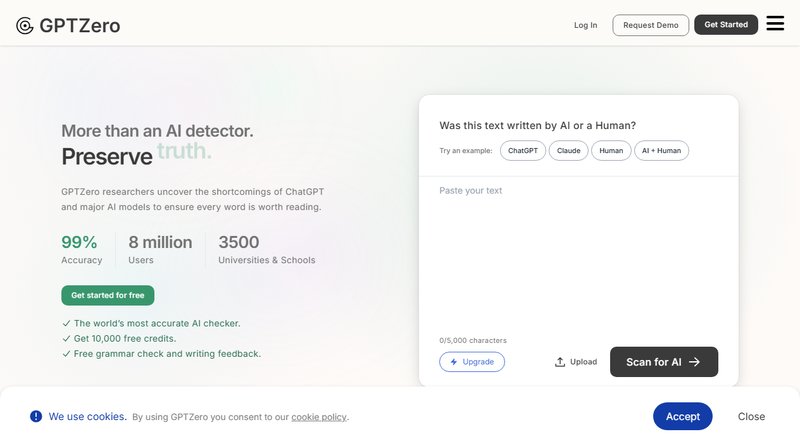Click the Upload icon
Screen dimensions: 800x446
click(560, 362)
